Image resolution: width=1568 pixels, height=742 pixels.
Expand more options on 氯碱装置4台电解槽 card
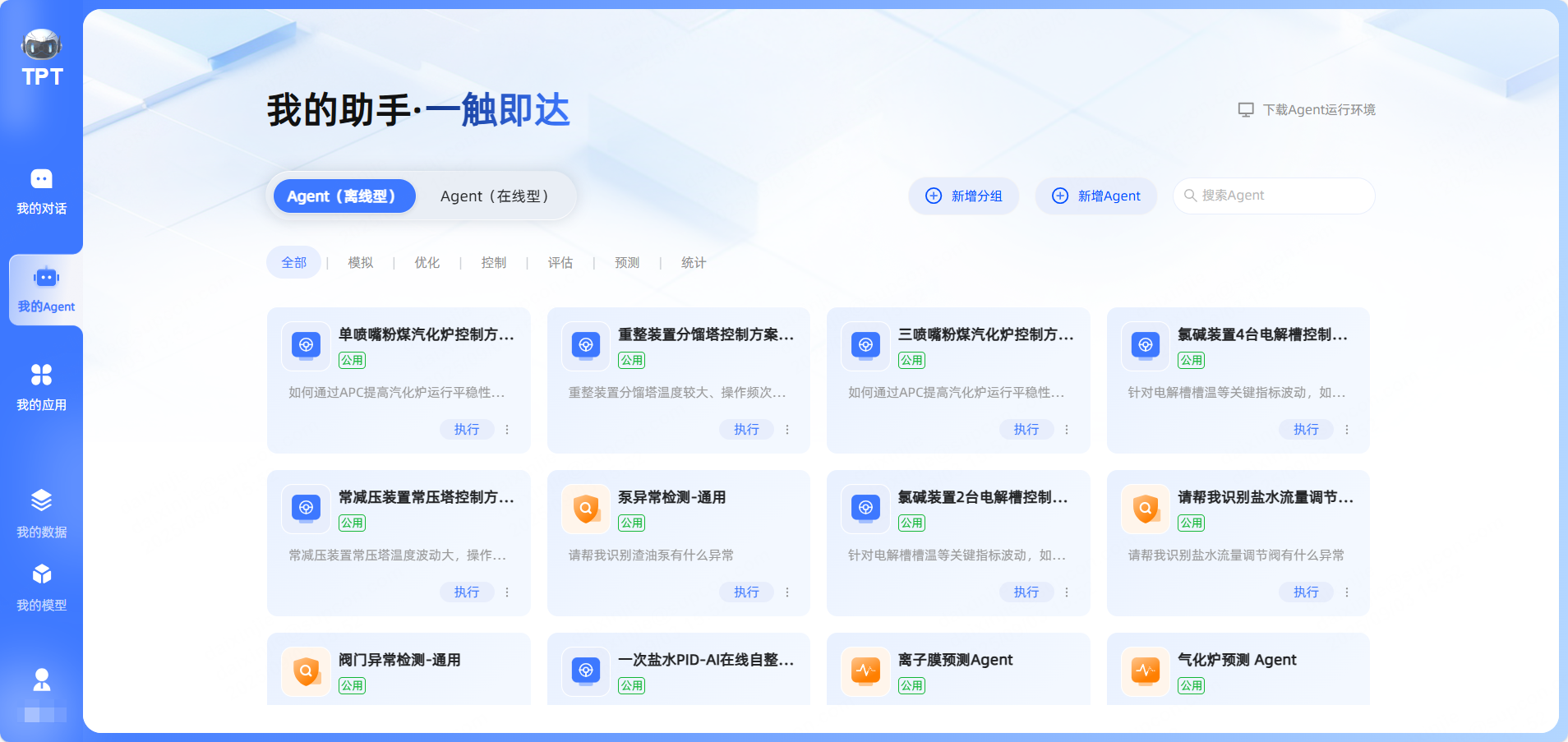coord(1347,430)
